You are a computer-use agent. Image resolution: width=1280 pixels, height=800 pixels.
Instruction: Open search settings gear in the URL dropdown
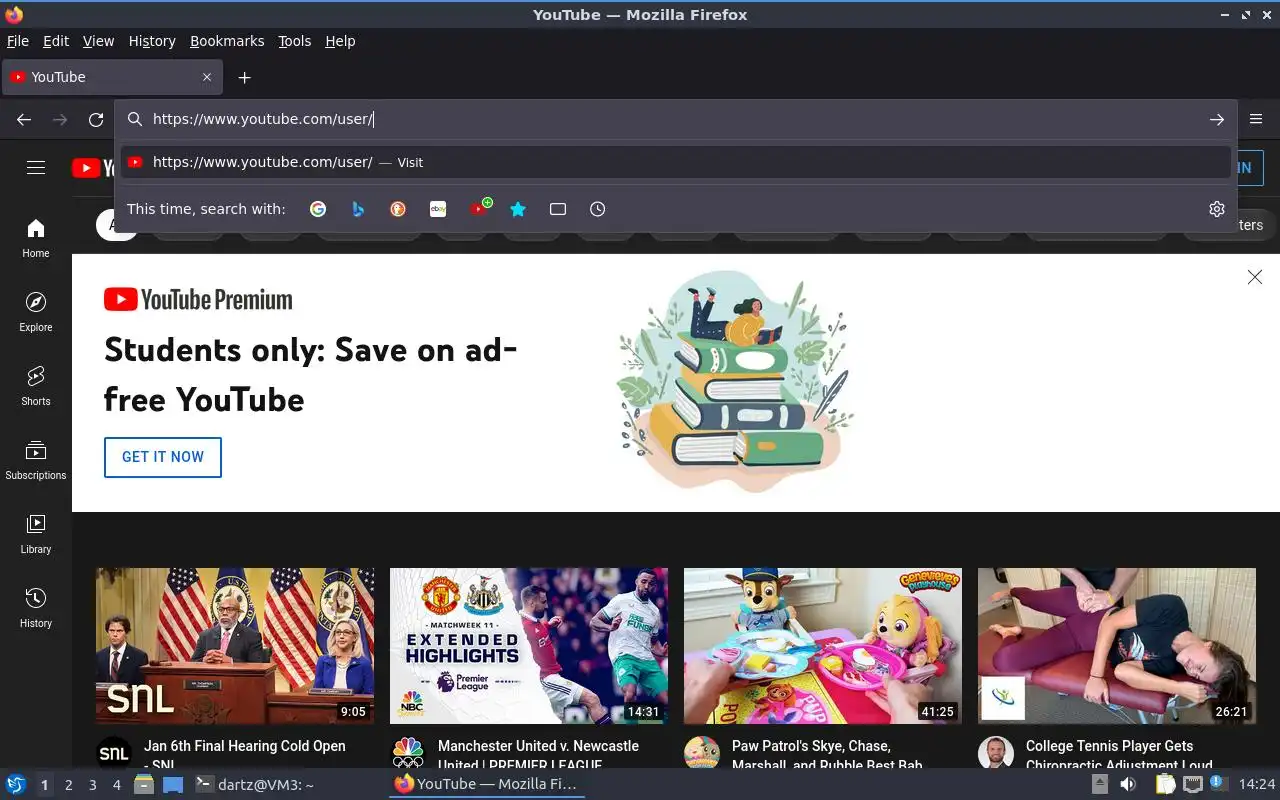coord(1216,209)
